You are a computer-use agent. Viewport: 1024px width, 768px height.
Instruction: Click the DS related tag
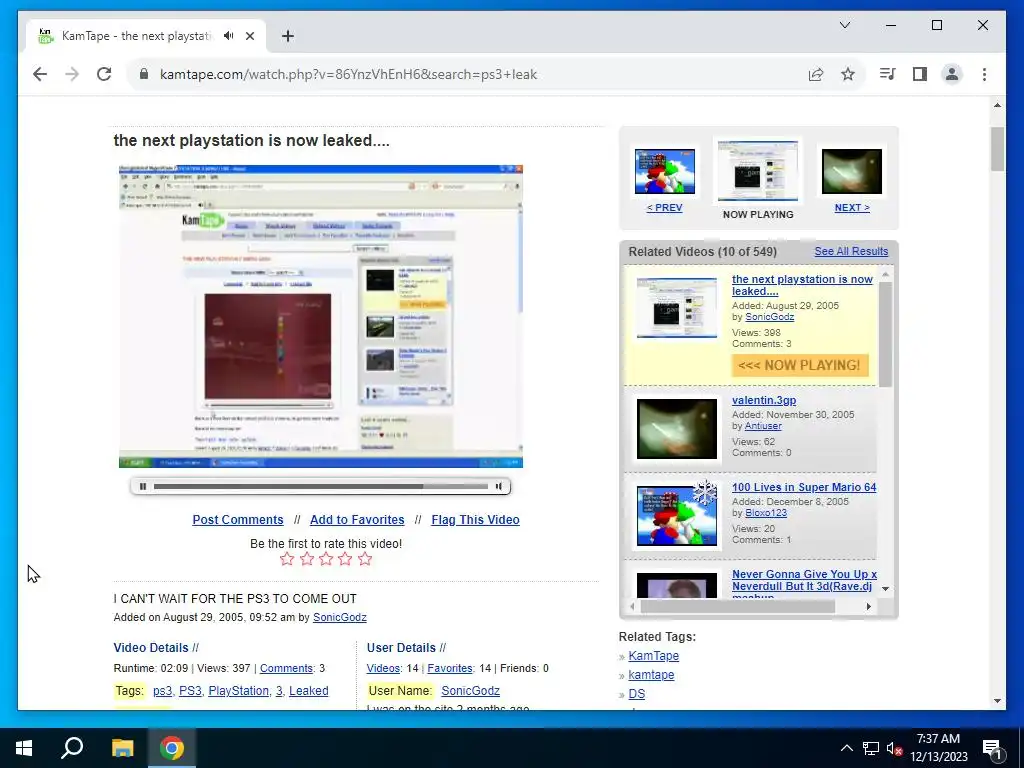(x=637, y=694)
